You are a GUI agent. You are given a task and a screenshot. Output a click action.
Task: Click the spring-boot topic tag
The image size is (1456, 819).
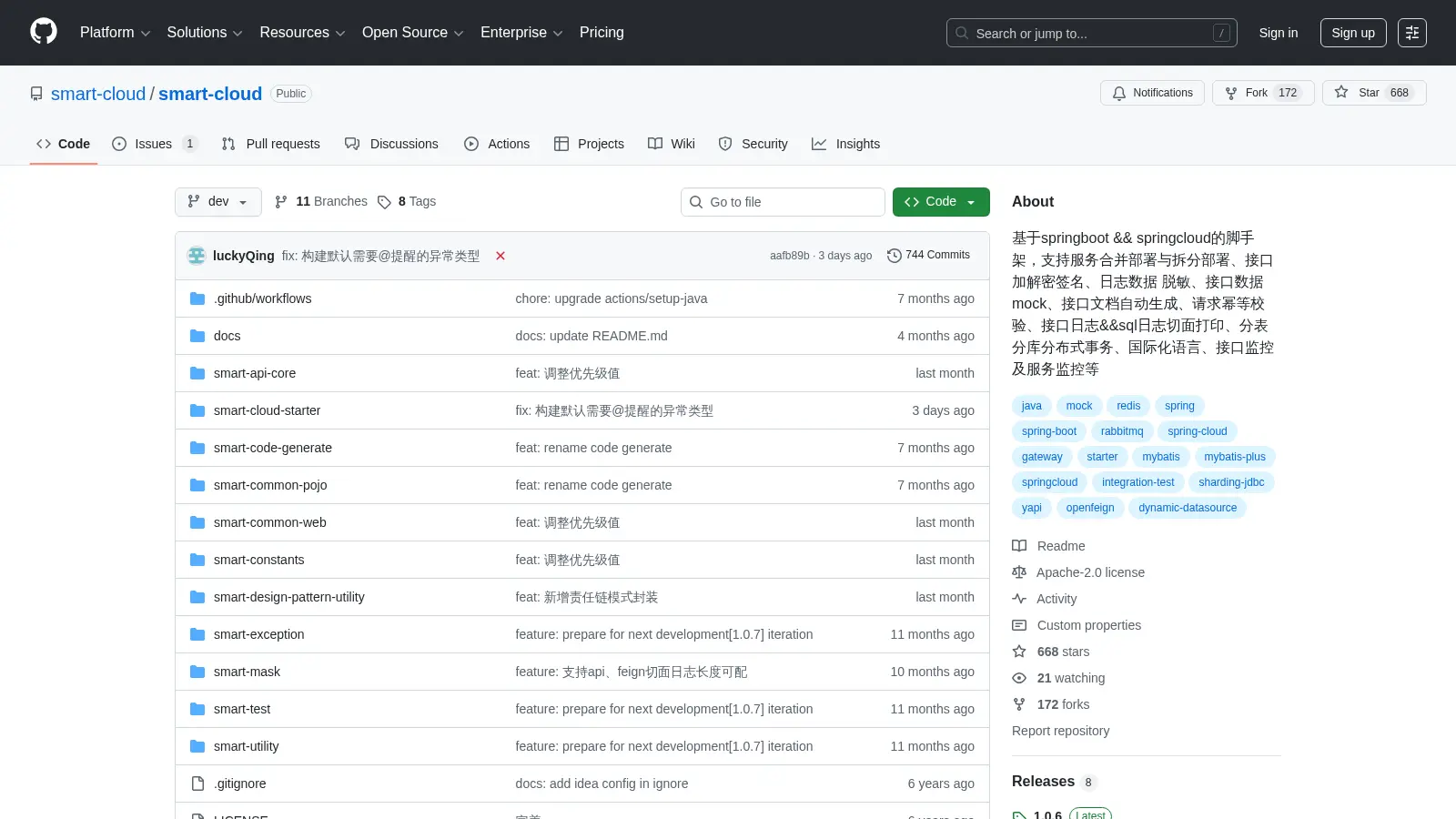tap(1049, 431)
